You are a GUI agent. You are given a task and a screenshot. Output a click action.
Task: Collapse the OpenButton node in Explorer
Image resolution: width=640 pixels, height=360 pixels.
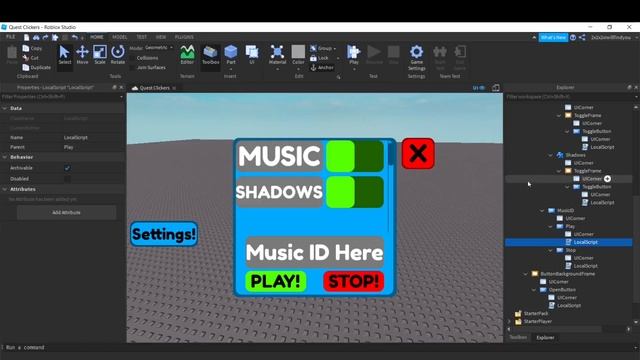tap(534, 290)
